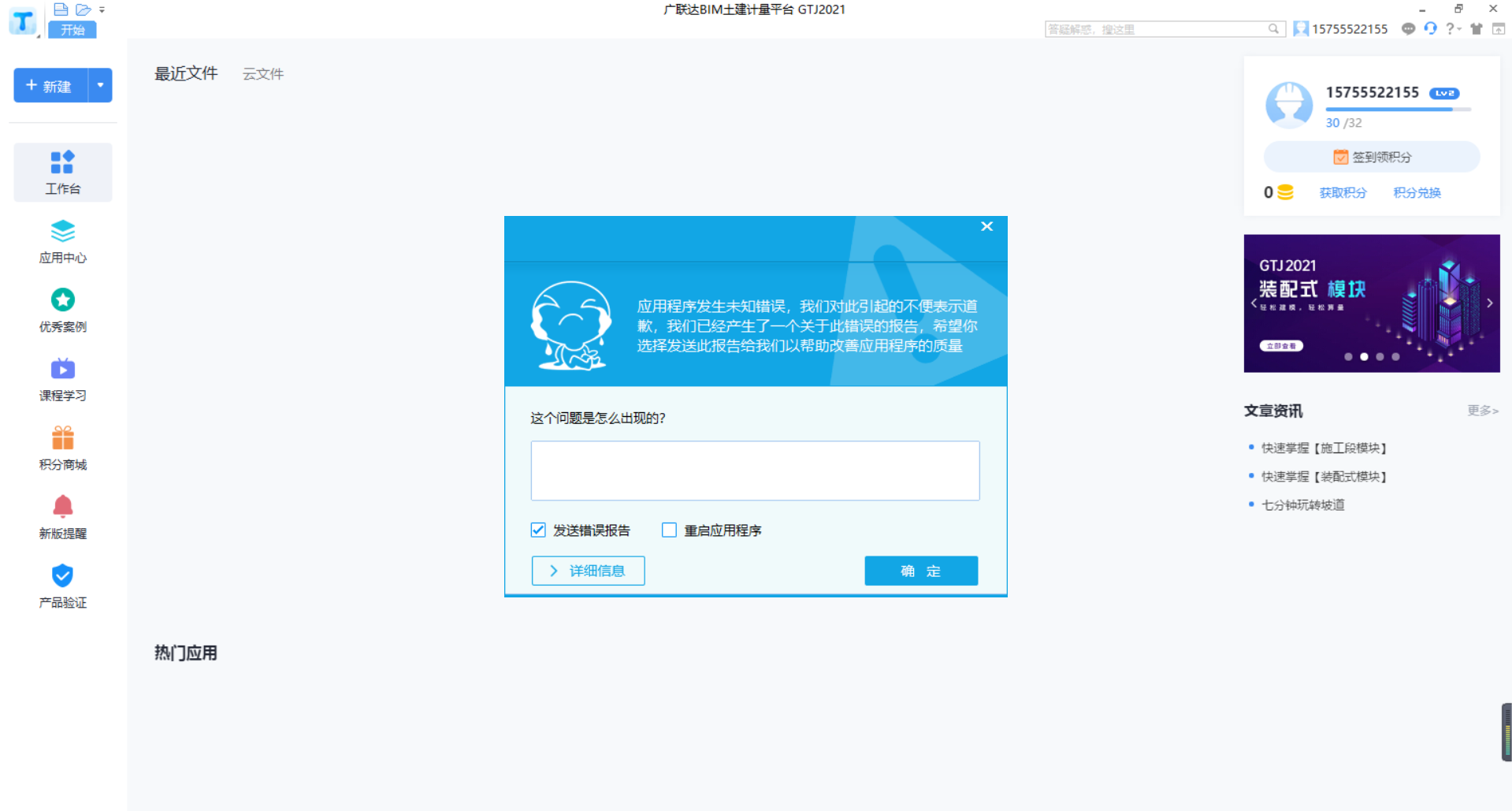Go to previous banner slide arrow
This screenshot has height=811, width=1512.
pyautogui.click(x=1254, y=303)
